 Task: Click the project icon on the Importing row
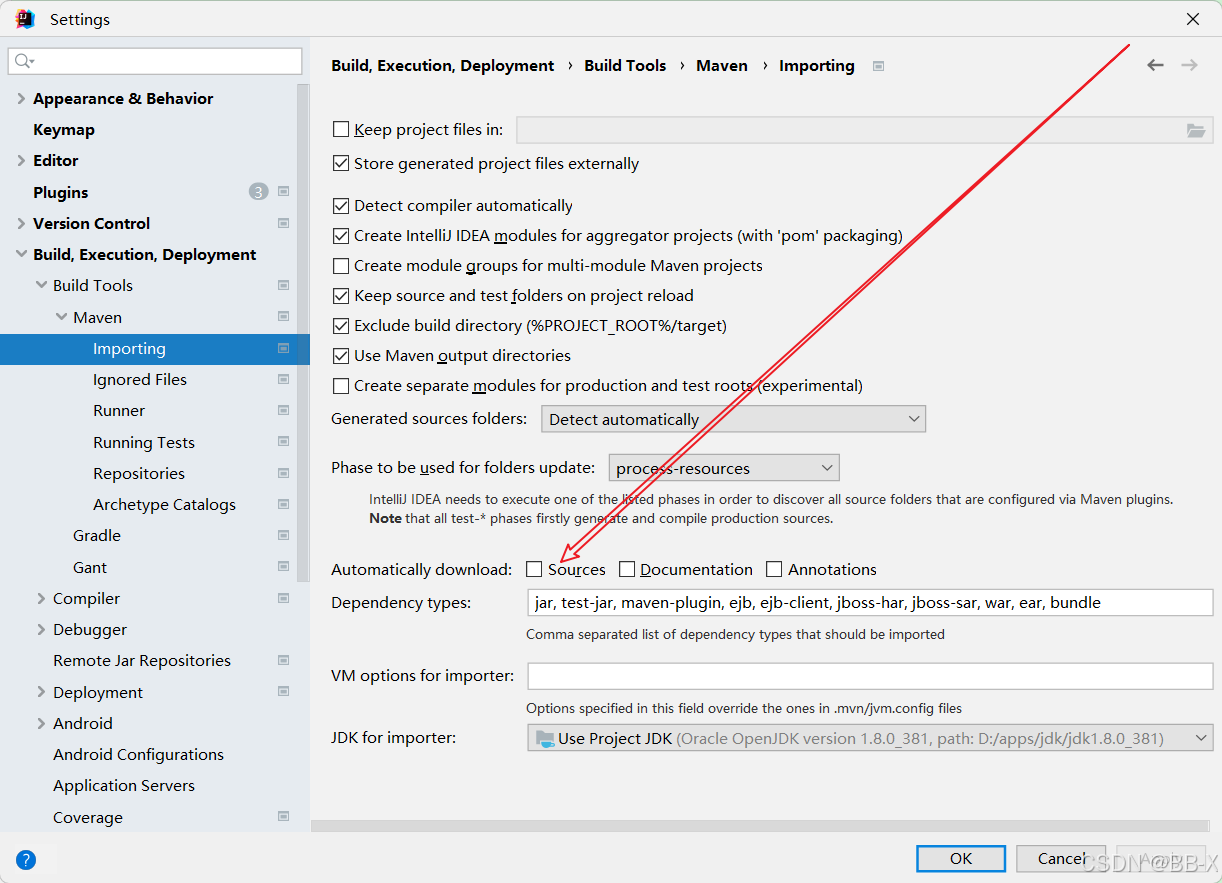coord(284,348)
